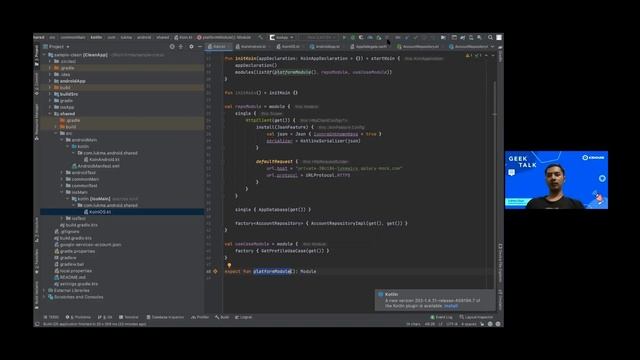The width and height of the screenshot is (640, 360).
Task: Expand the androidApp folder arrow
Action: (50, 81)
